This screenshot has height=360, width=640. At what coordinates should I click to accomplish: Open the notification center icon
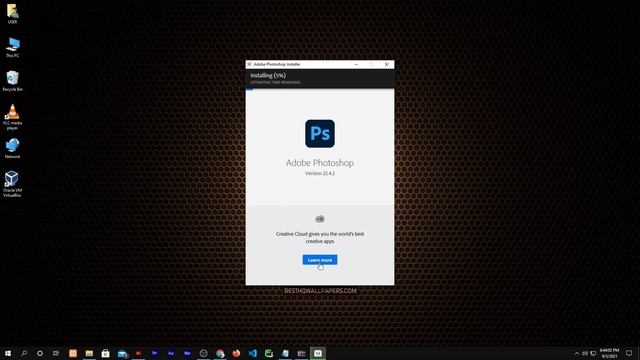tap(629, 353)
